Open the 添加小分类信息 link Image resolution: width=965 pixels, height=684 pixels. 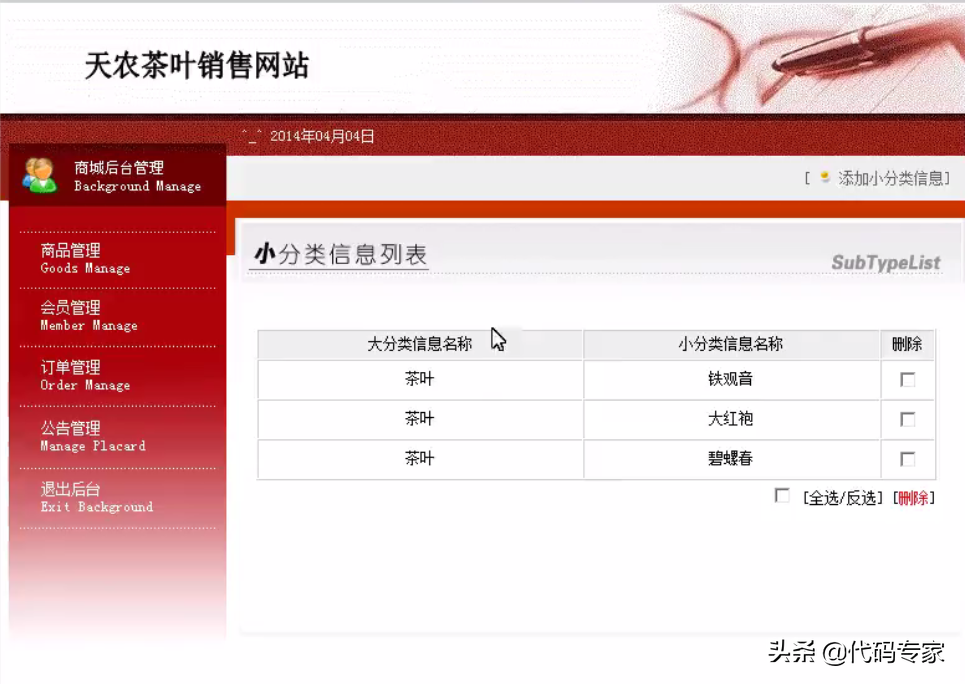click(891, 179)
